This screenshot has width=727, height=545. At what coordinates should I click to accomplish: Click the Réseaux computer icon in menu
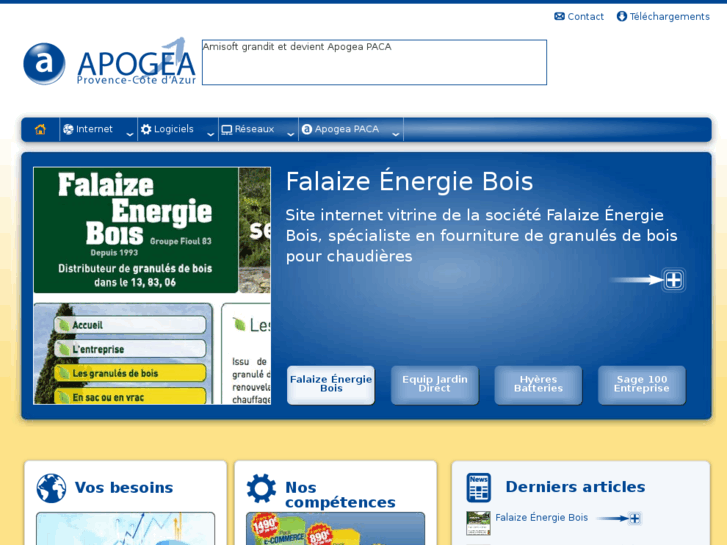pyautogui.click(x=227, y=130)
